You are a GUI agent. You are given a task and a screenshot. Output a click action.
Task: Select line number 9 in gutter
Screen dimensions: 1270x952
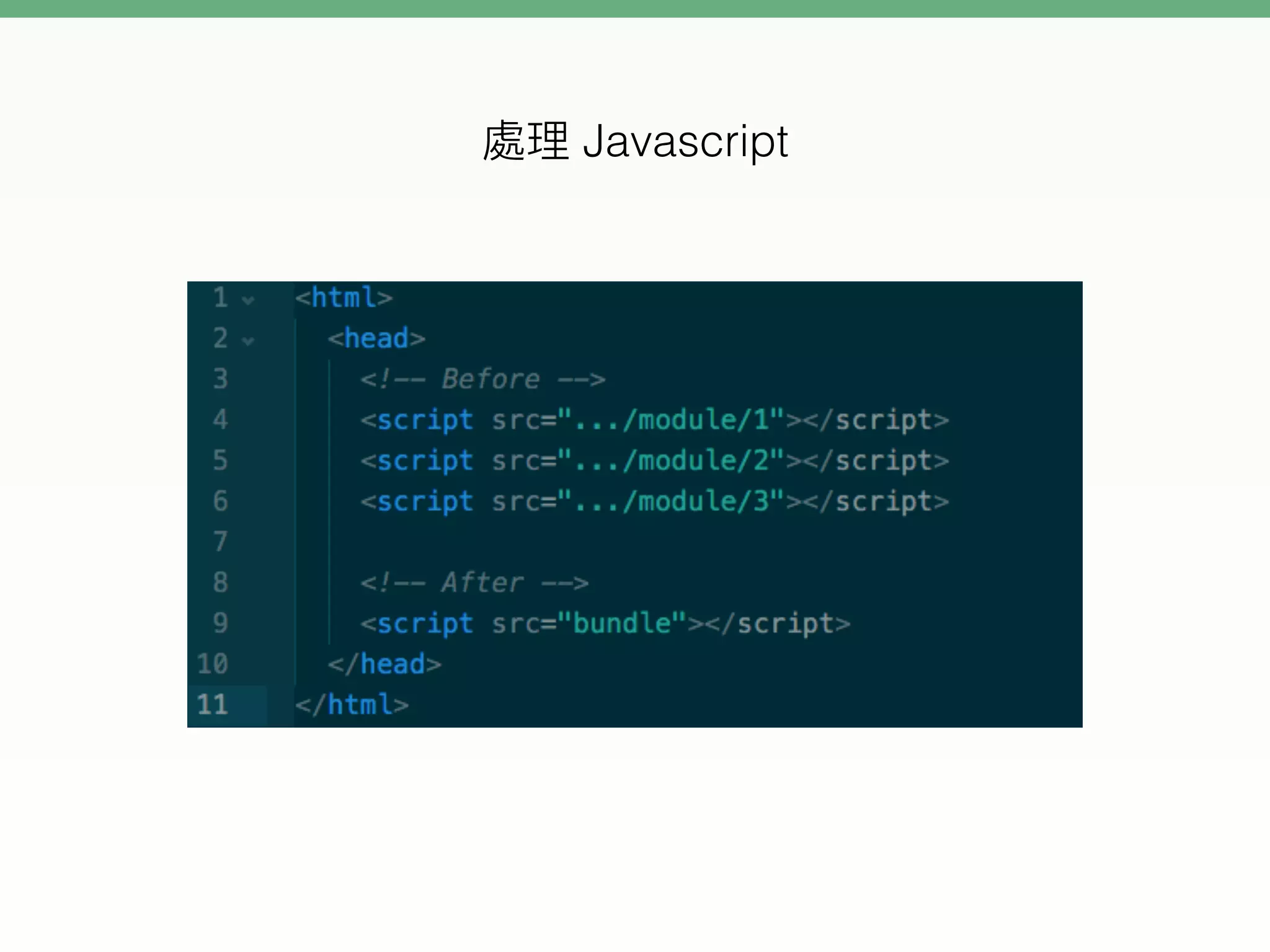pyautogui.click(x=221, y=623)
